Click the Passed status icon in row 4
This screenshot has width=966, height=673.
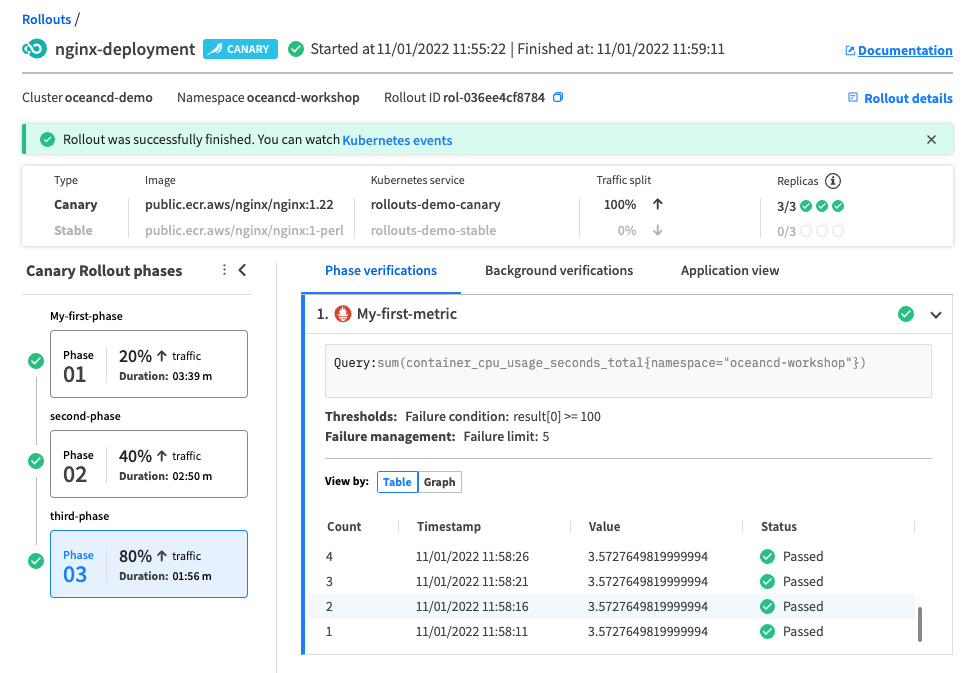[x=768, y=557]
